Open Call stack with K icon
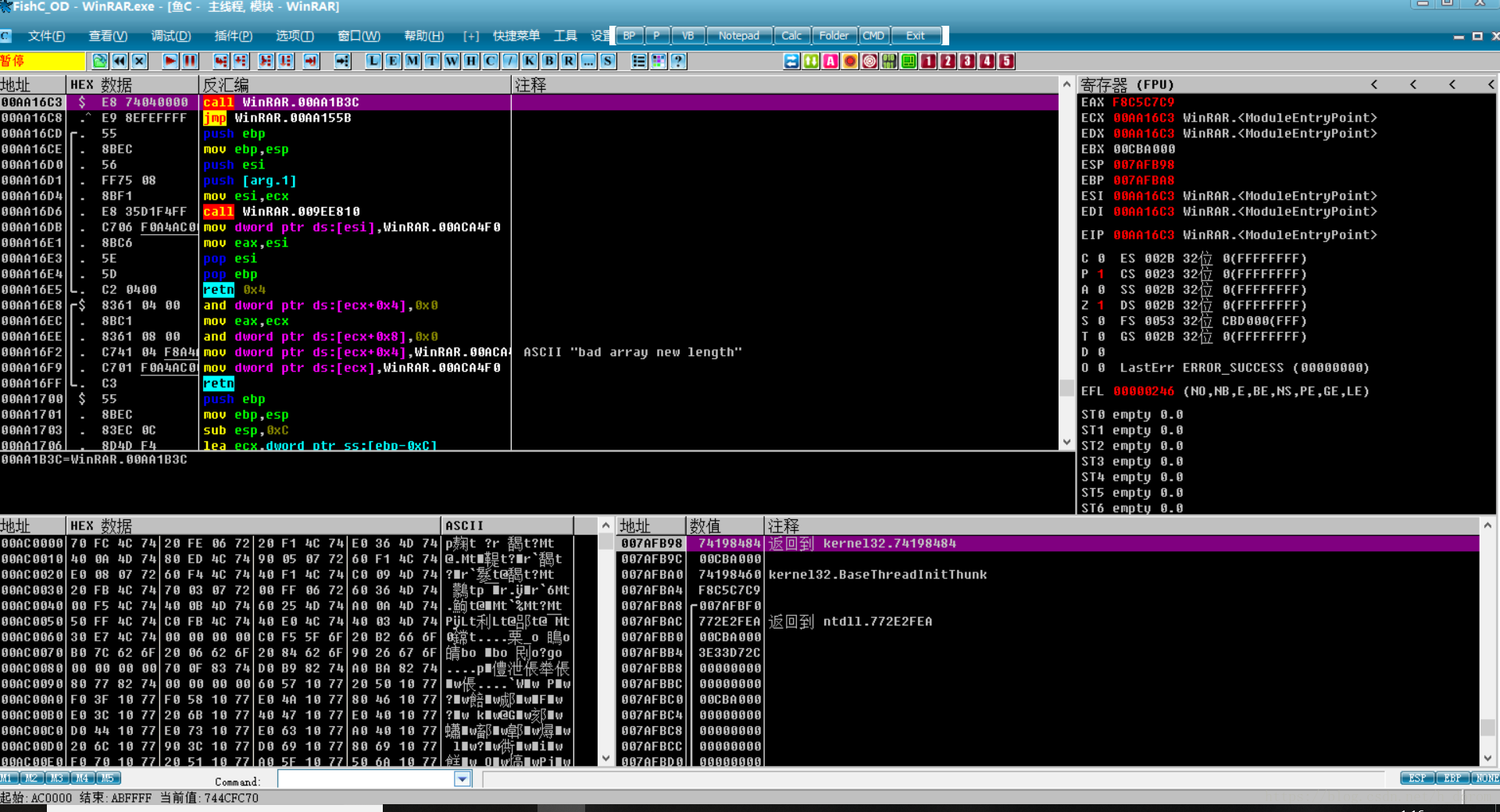This screenshot has height=812, width=1500. coord(530,61)
